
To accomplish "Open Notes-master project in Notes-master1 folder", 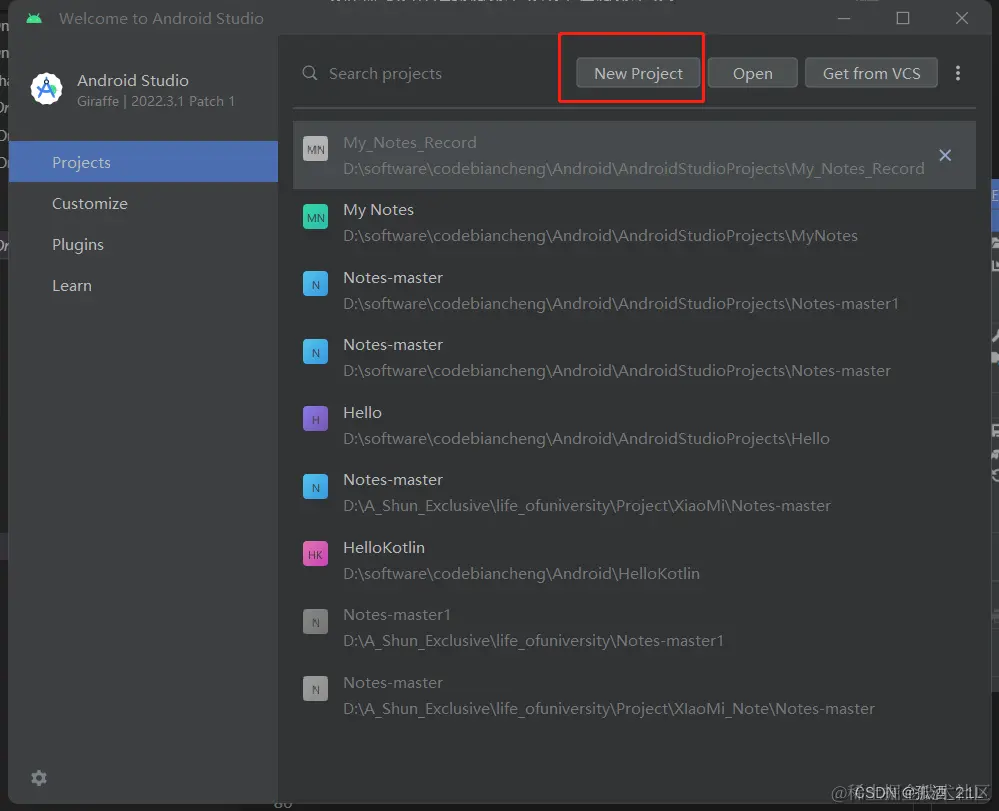I will (x=634, y=291).
